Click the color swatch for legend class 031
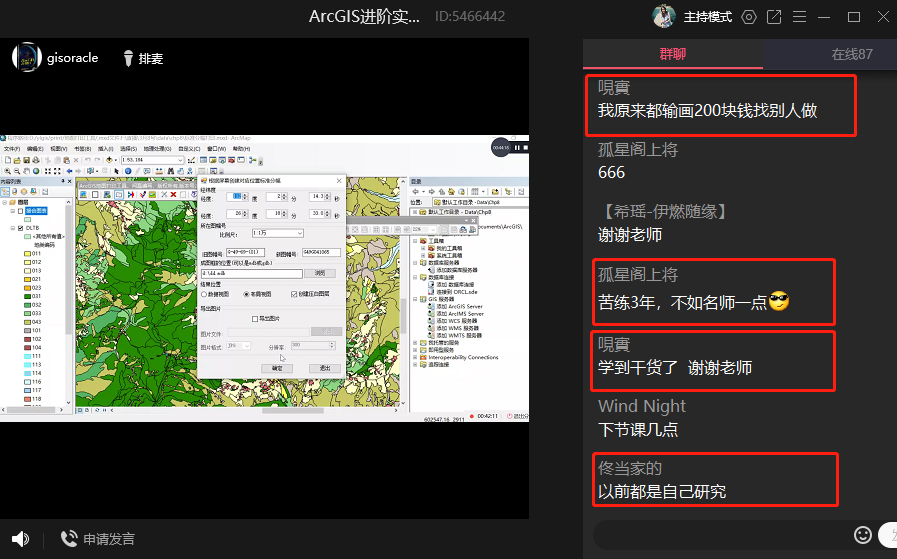This screenshot has height=559, width=897. pyautogui.click(x=27, y=296)
